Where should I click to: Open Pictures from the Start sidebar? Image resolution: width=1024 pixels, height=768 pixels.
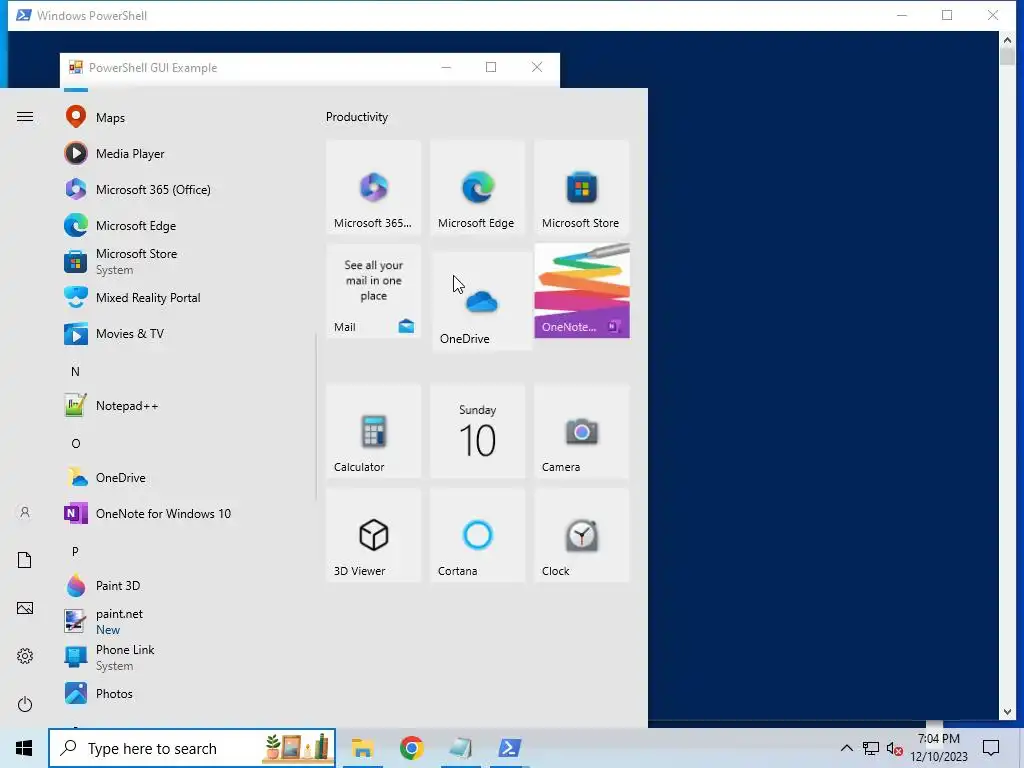(x=25, y=609)
